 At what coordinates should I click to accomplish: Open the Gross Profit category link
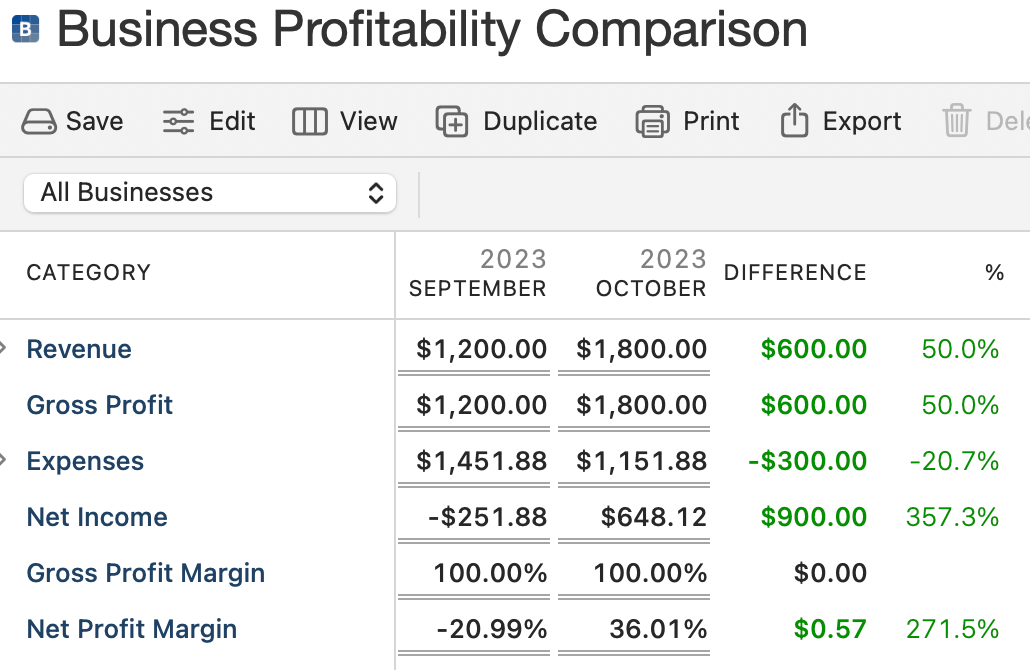point(100,405)
